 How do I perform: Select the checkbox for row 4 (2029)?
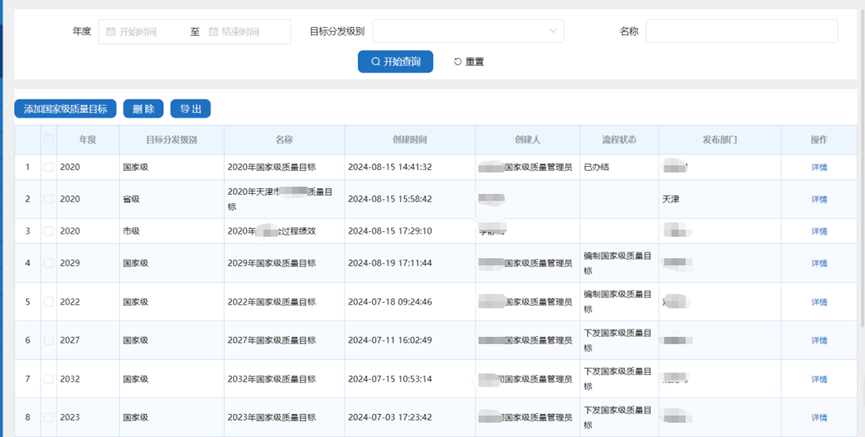(x=48, y=264)
